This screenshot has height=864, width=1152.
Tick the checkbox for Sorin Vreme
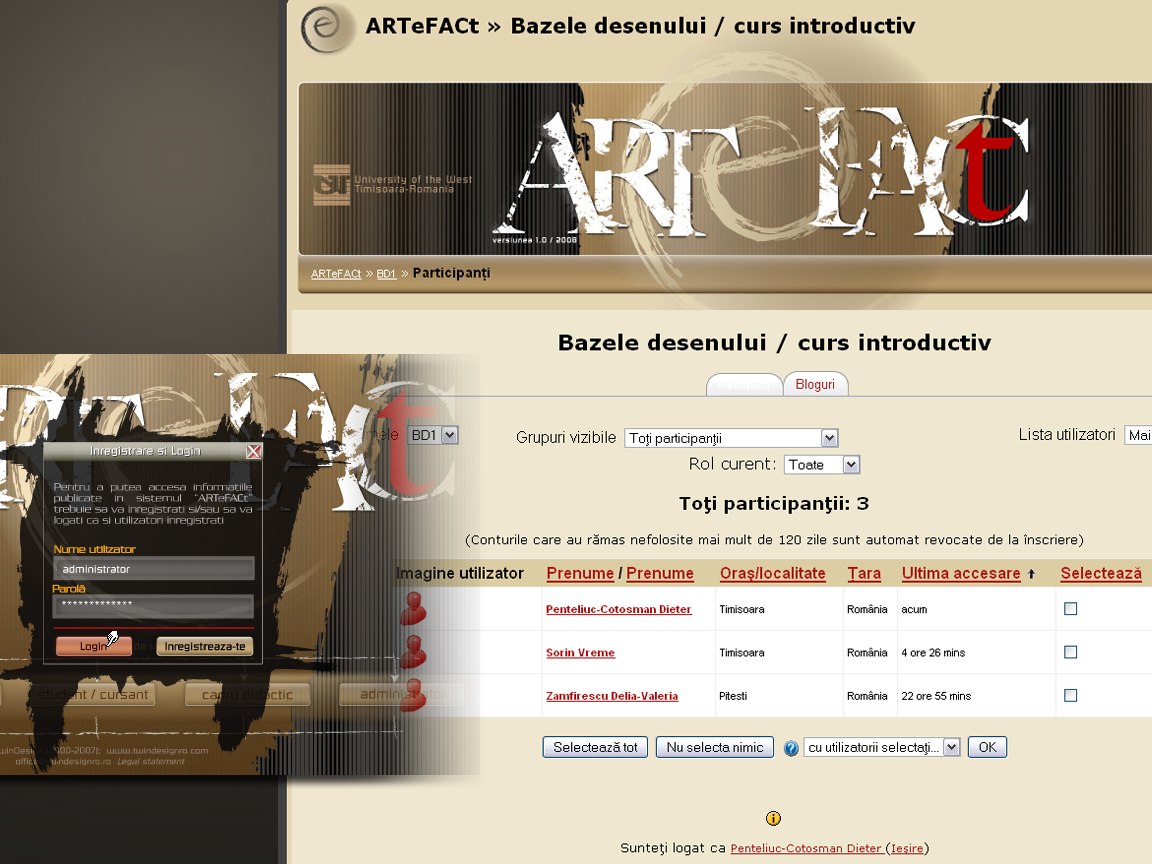(1070, 652)
